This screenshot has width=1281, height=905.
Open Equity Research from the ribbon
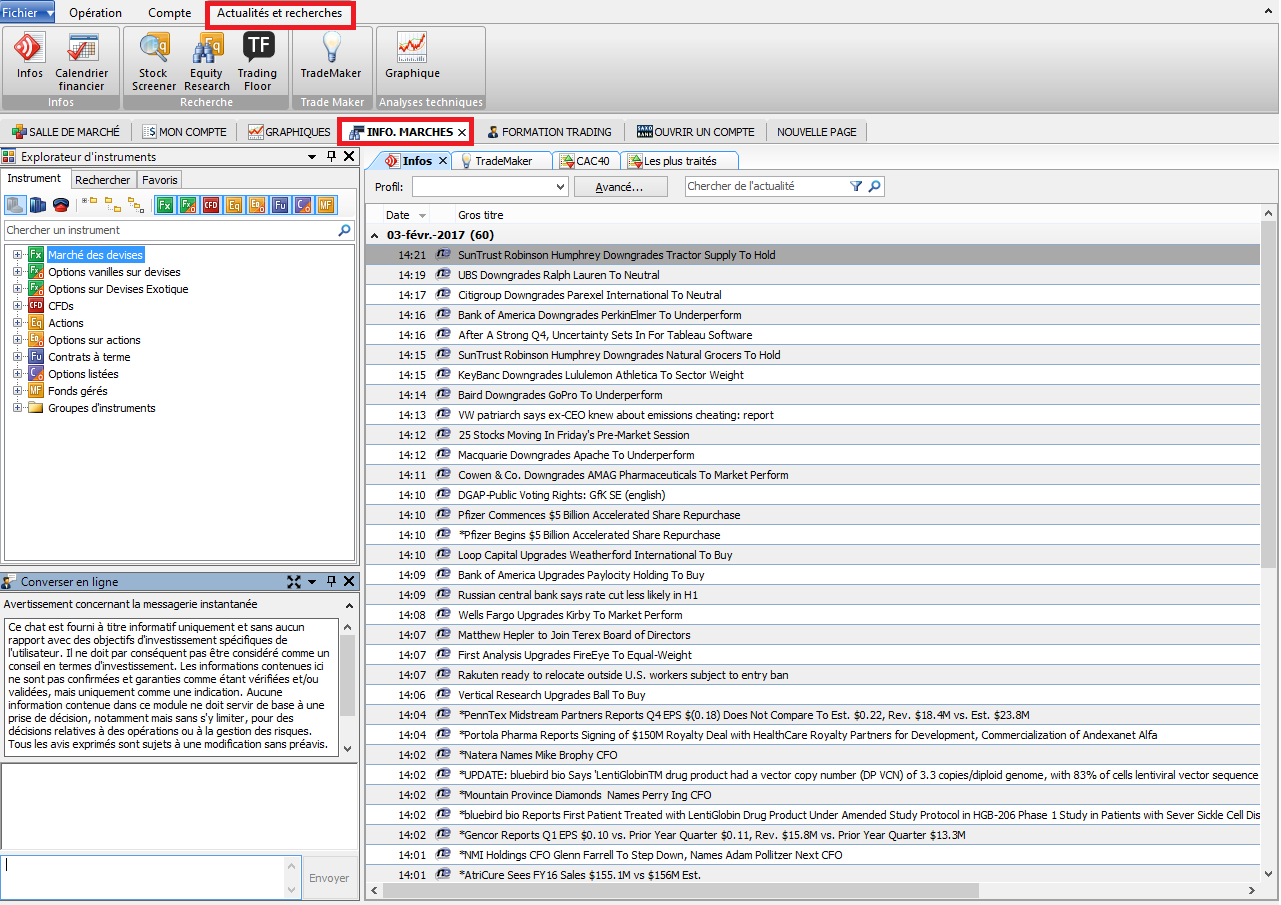(207, 62)
